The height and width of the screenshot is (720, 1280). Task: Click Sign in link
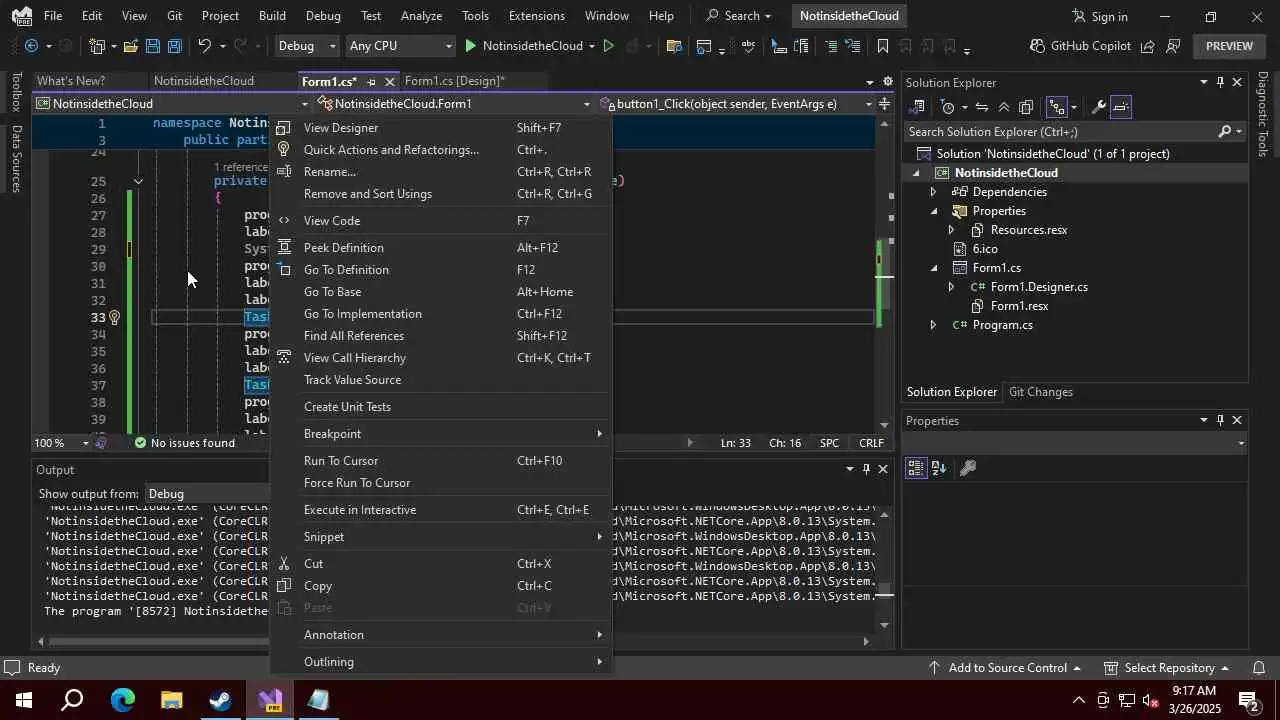click(x=1100, y=16)
